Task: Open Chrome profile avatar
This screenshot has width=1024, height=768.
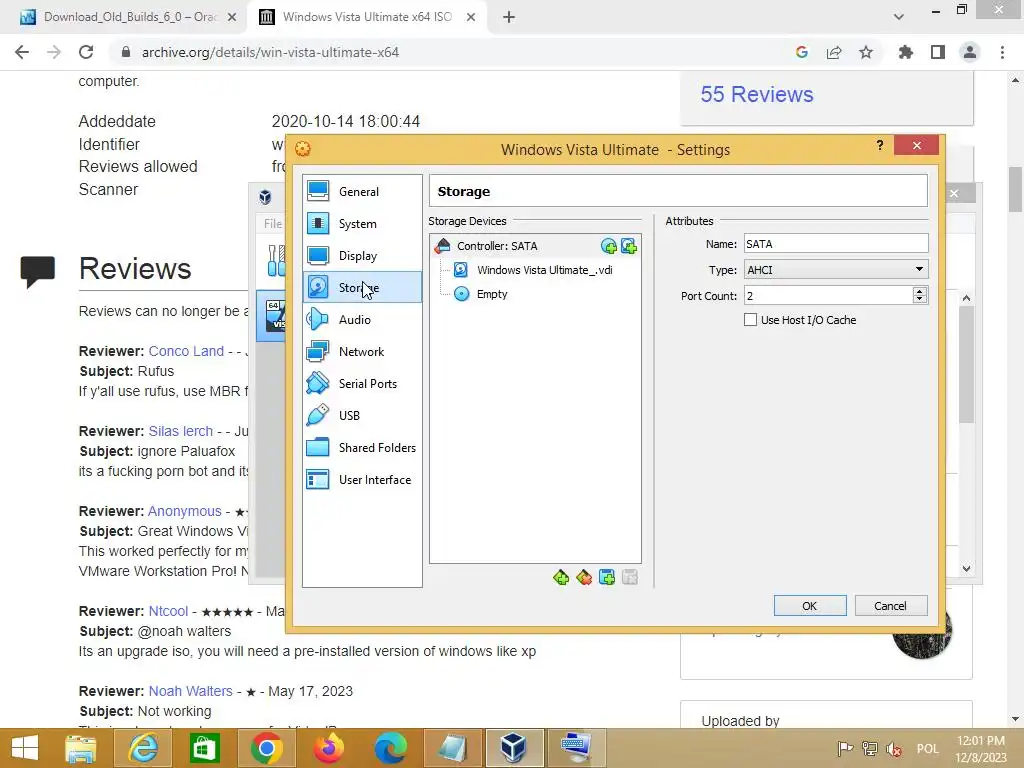Action: point(970,52)
